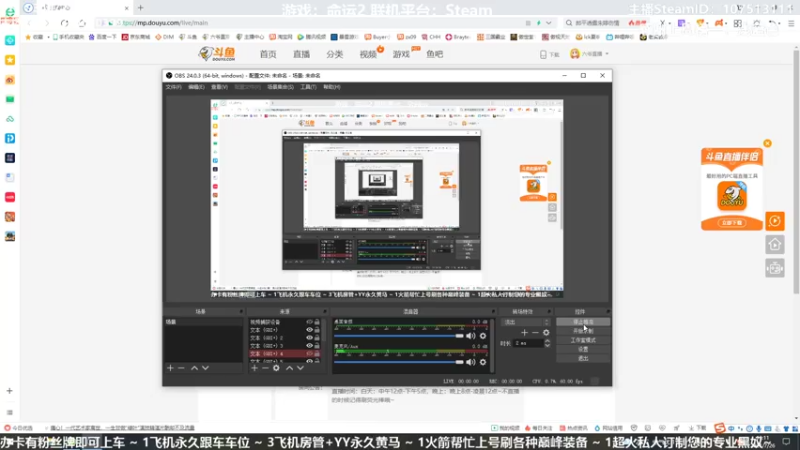Image resolution: width=800 pixels, height=450 pixels.
Task: Open the OBS 编辑(E) menu
Action: pyautogui.click(x=196, y=87)
